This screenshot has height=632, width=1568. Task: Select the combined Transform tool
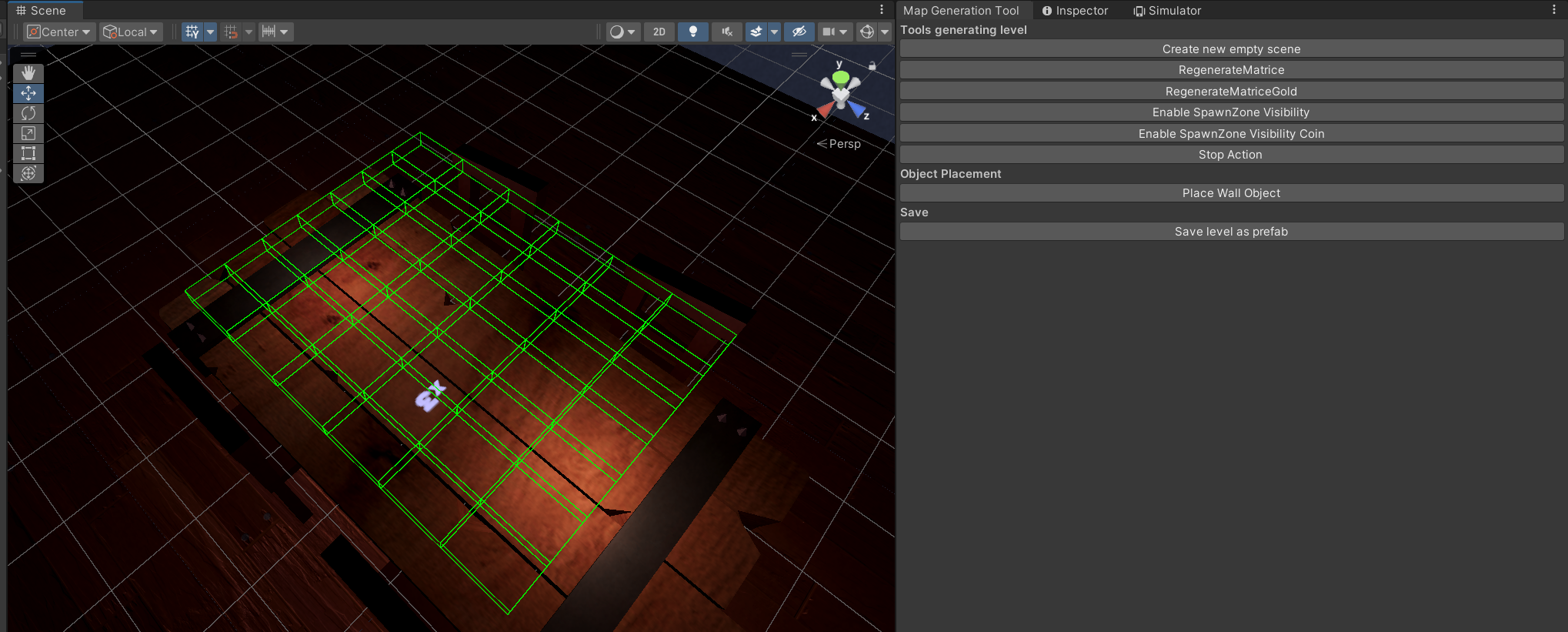click(x=28, y=173)
